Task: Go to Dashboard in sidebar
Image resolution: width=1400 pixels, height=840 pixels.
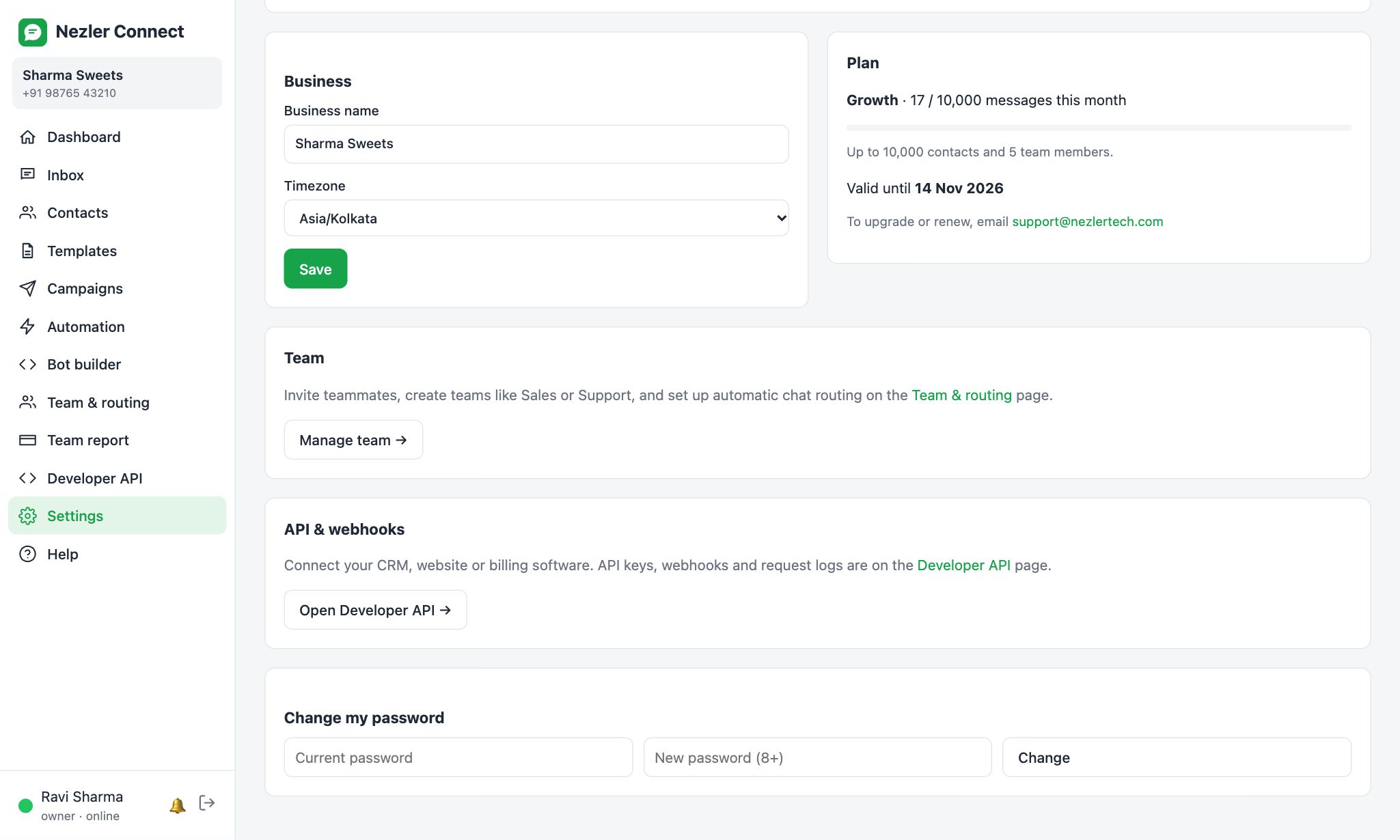Action: pos(117,137)
